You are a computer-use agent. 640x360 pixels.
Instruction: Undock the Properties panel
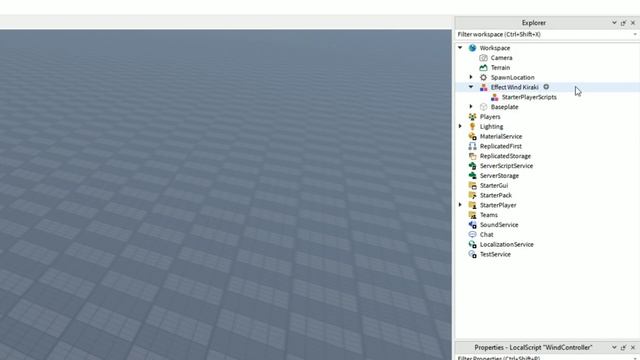tap(623, 347)
